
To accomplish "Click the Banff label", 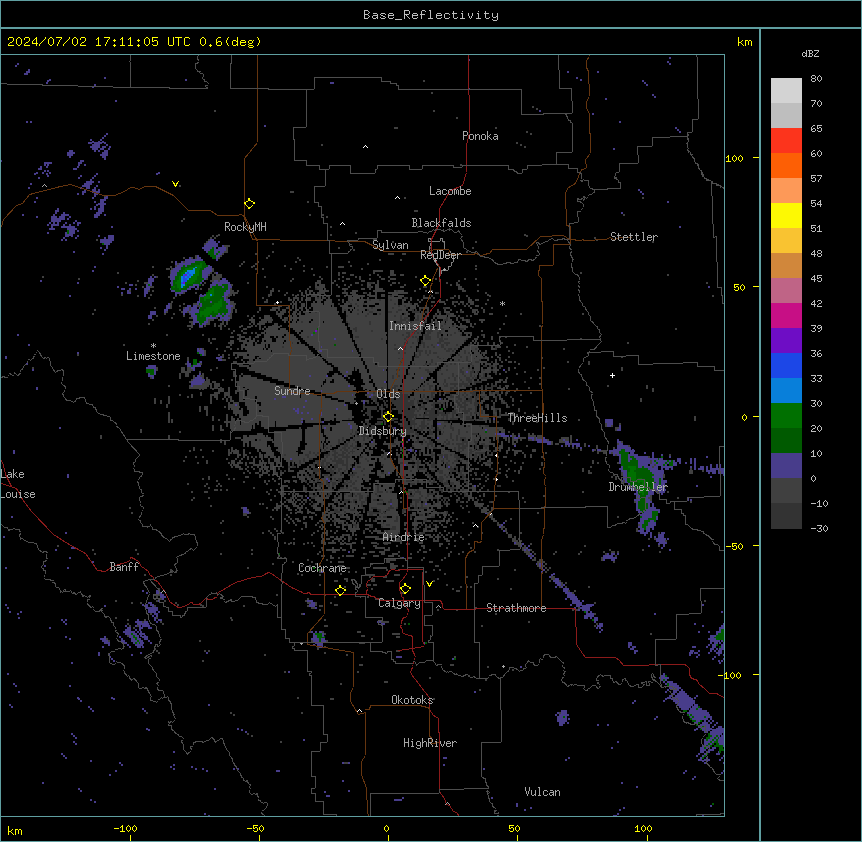I will tap(124, 567).
